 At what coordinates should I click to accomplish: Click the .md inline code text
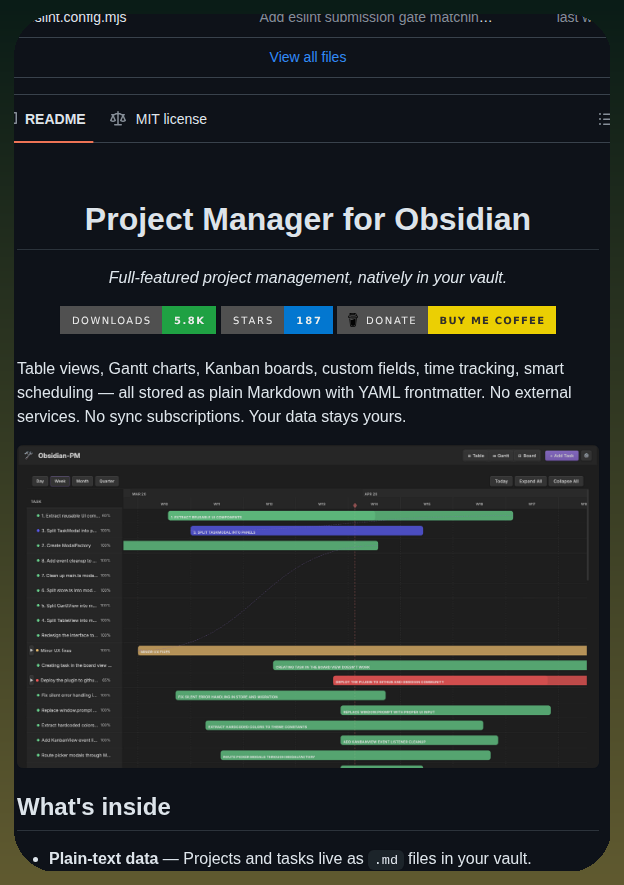[386, 860]
